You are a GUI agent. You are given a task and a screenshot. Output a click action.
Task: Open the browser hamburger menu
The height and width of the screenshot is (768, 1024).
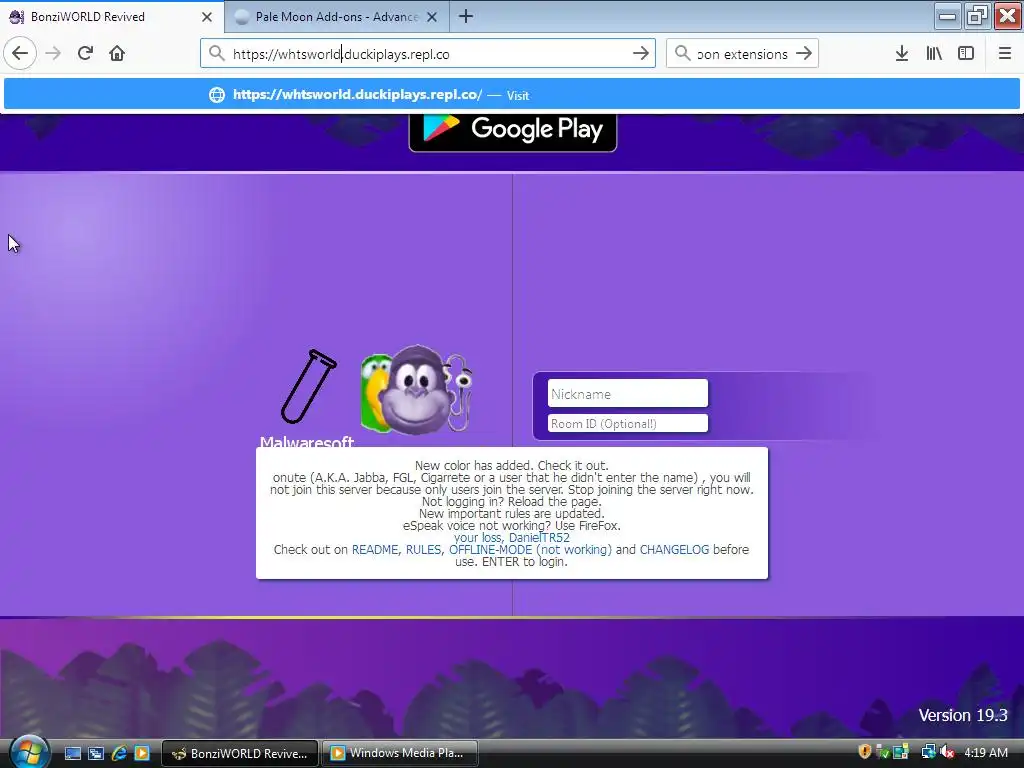[x=1005, y=54]
